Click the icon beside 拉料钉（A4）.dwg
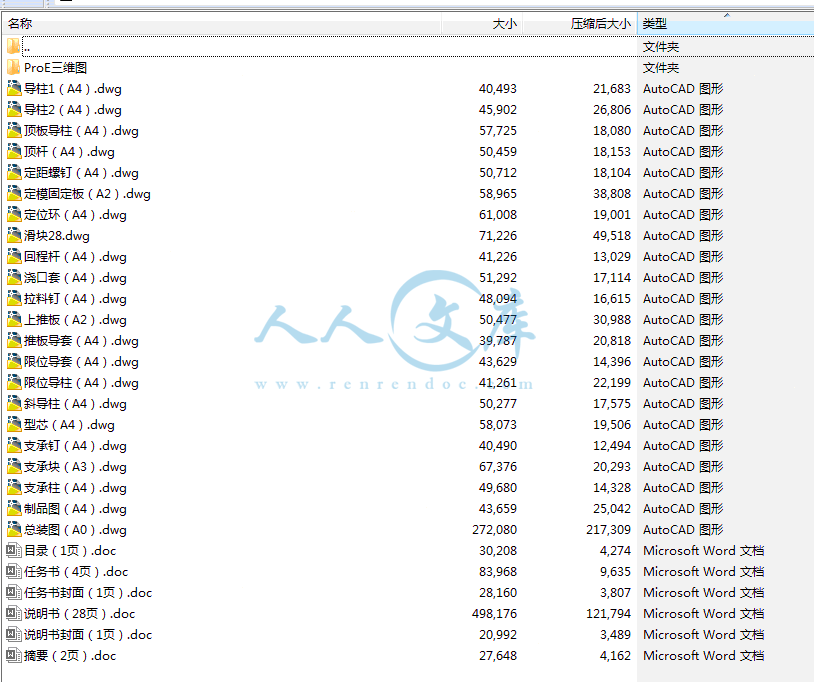Viewport: 814px width, 682px height. tap(14, 299)
